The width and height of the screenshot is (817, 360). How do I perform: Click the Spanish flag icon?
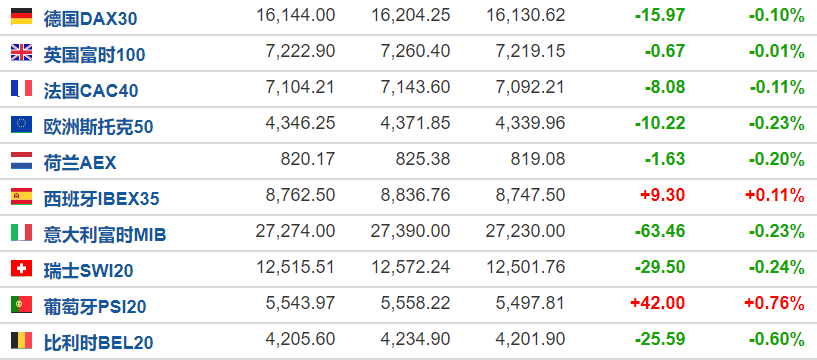tap(21, 196)
